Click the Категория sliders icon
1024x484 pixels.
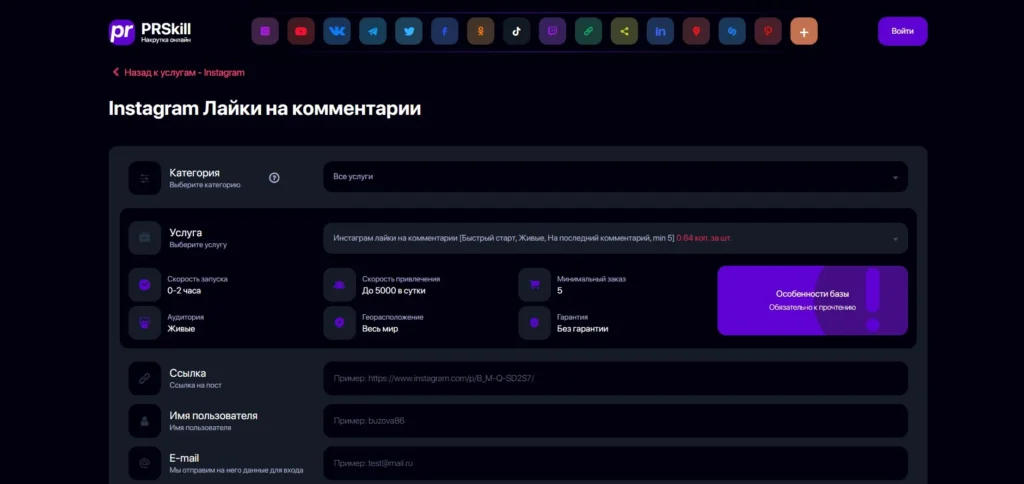coord(145,178)
